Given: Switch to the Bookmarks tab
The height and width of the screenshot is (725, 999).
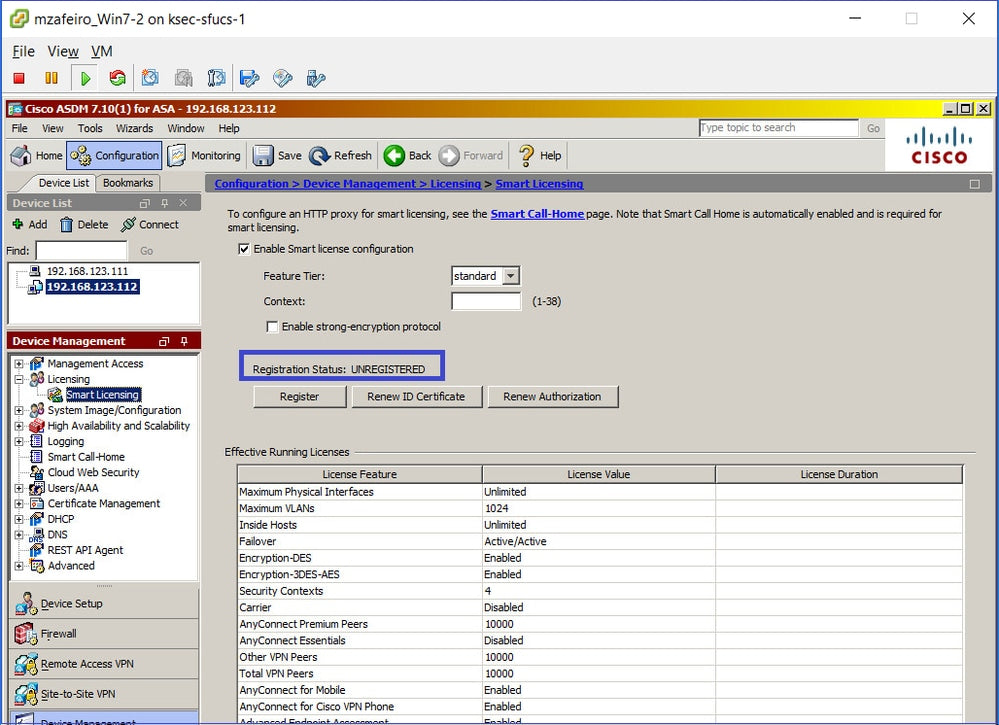Looking at the screenshot, I should [128, 183].
